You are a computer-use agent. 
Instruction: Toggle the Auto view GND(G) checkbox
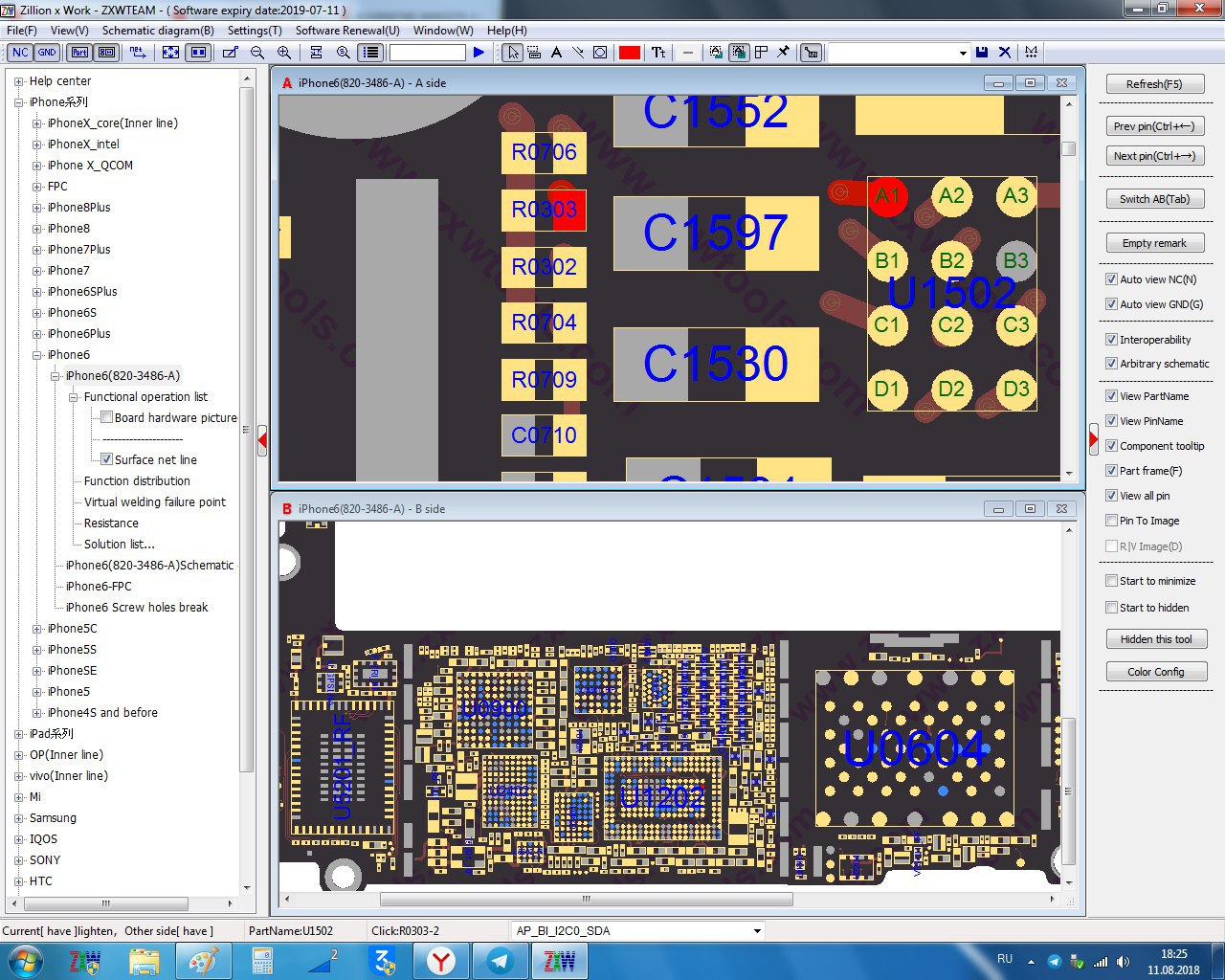click(1111, 304)
